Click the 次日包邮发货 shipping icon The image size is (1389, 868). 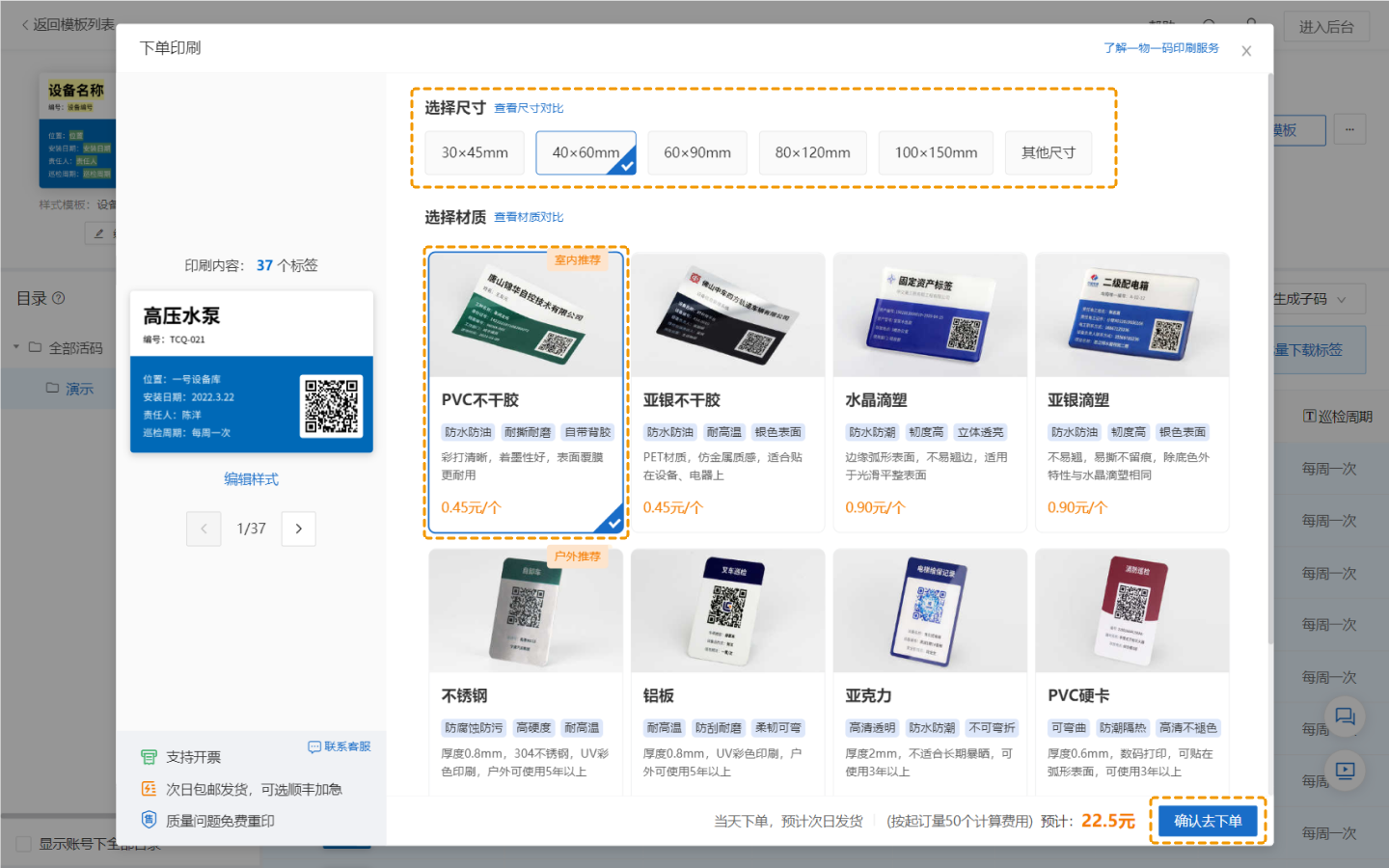point(149,789)
